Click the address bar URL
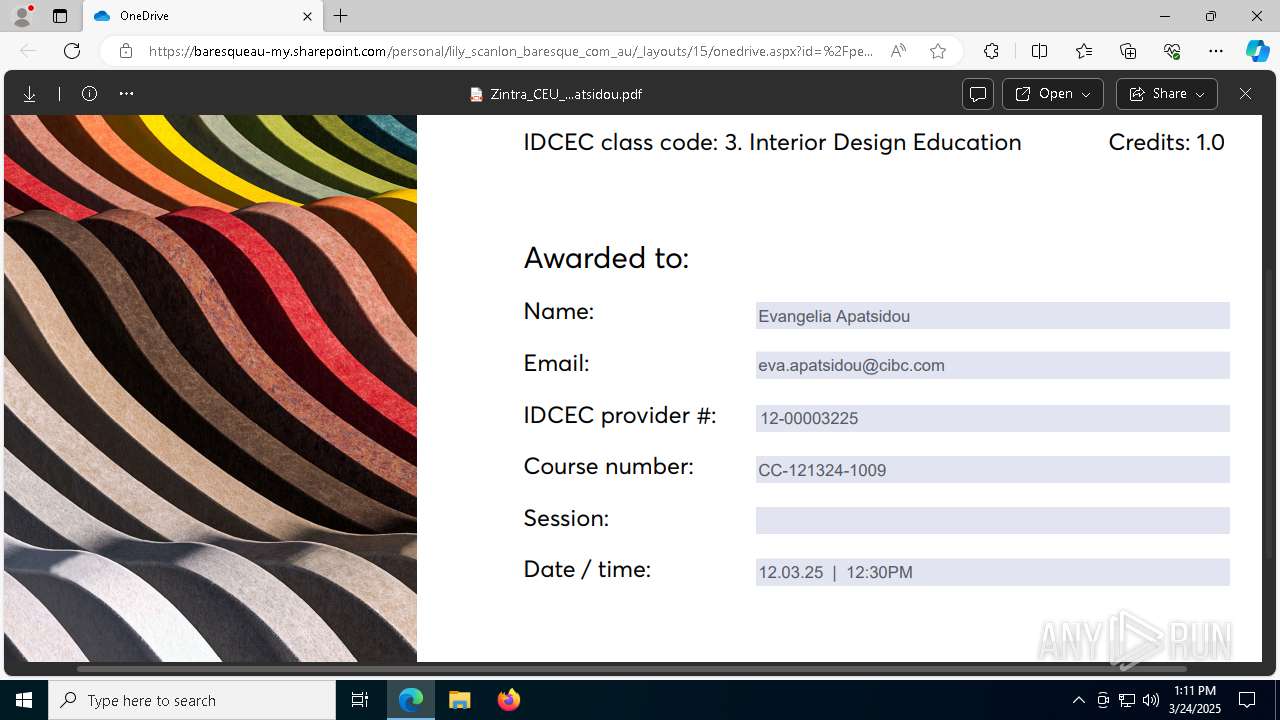This screenshot has height=720, width=1280. pos(510,51)
